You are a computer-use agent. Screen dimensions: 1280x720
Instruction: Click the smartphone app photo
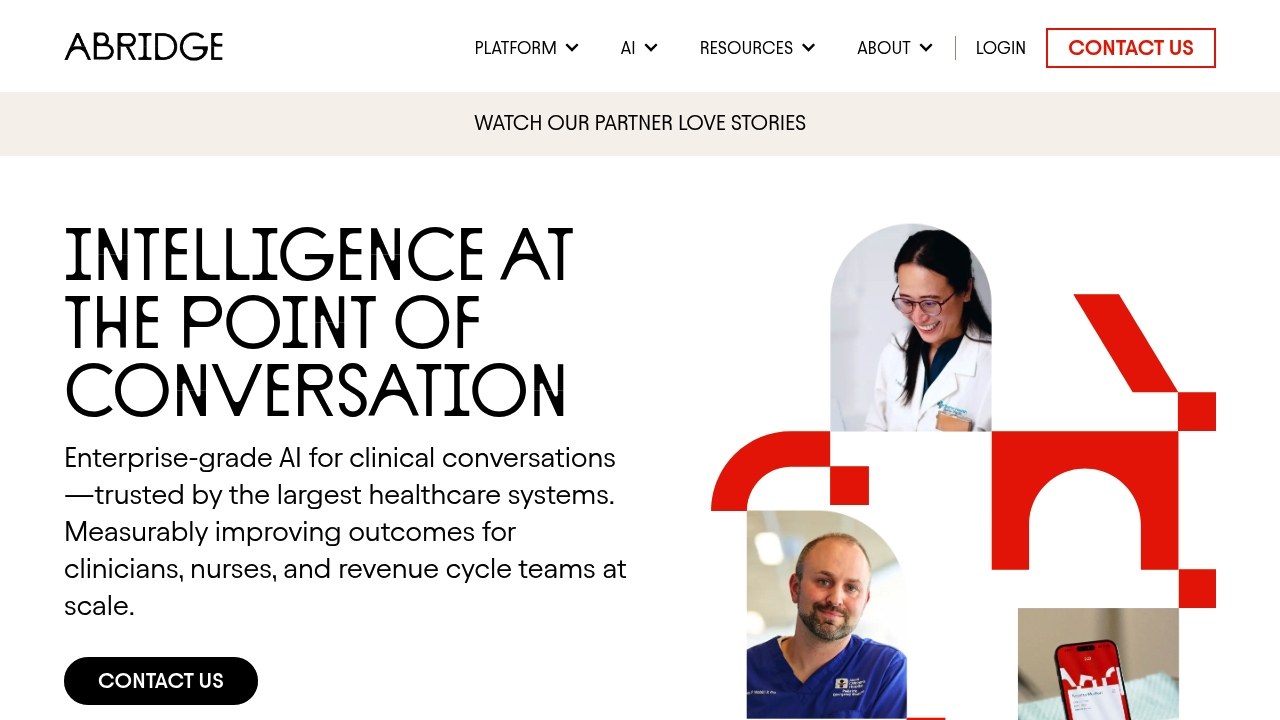[1098, 664]
